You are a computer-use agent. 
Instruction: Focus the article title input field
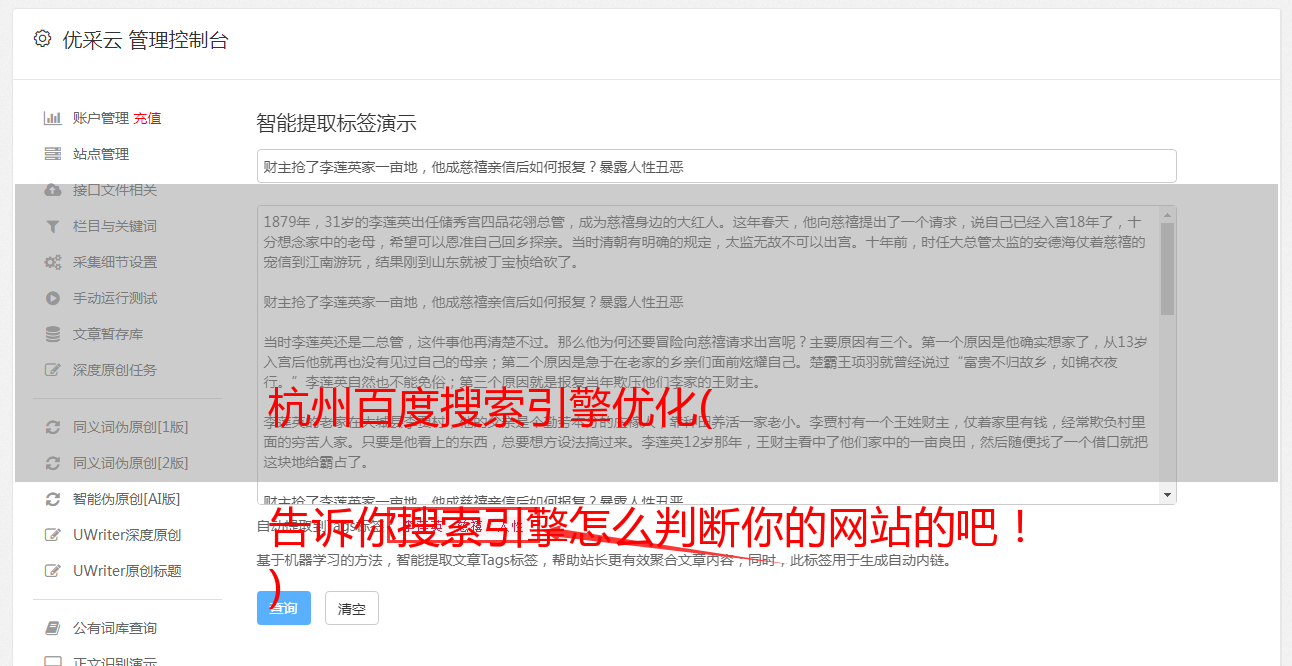coord(716,166)
